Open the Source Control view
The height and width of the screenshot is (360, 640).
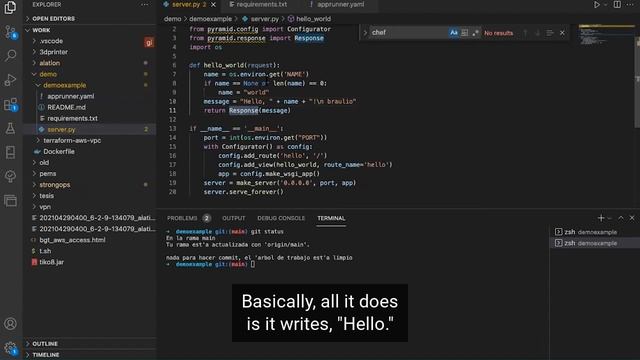point(10,31)
